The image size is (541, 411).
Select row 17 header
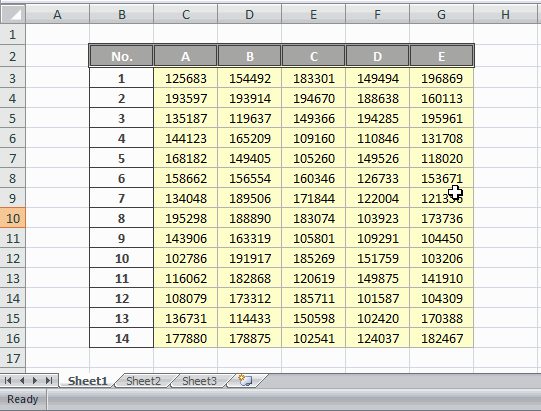[x=13, y=358]
